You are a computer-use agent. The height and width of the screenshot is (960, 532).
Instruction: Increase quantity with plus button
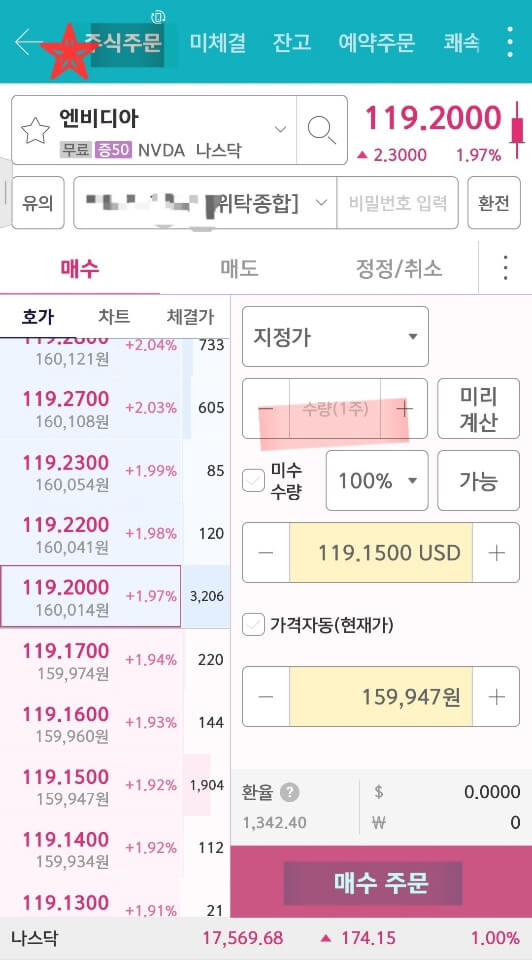tap(404, 408)
